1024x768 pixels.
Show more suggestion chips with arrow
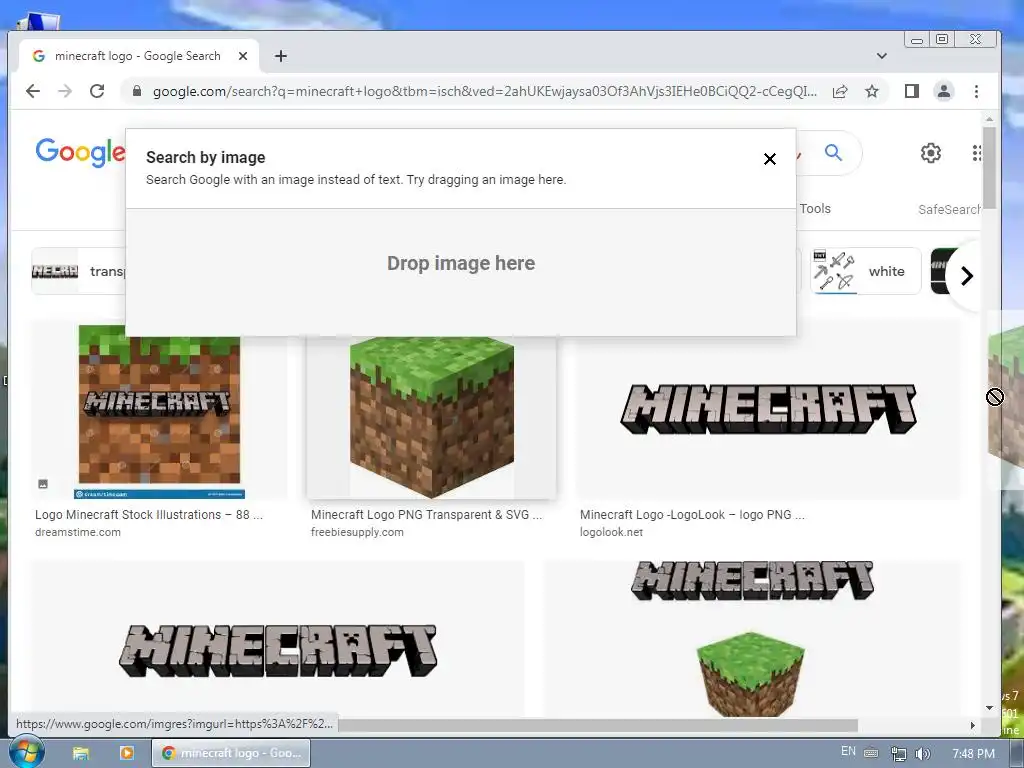pos(967,276)
